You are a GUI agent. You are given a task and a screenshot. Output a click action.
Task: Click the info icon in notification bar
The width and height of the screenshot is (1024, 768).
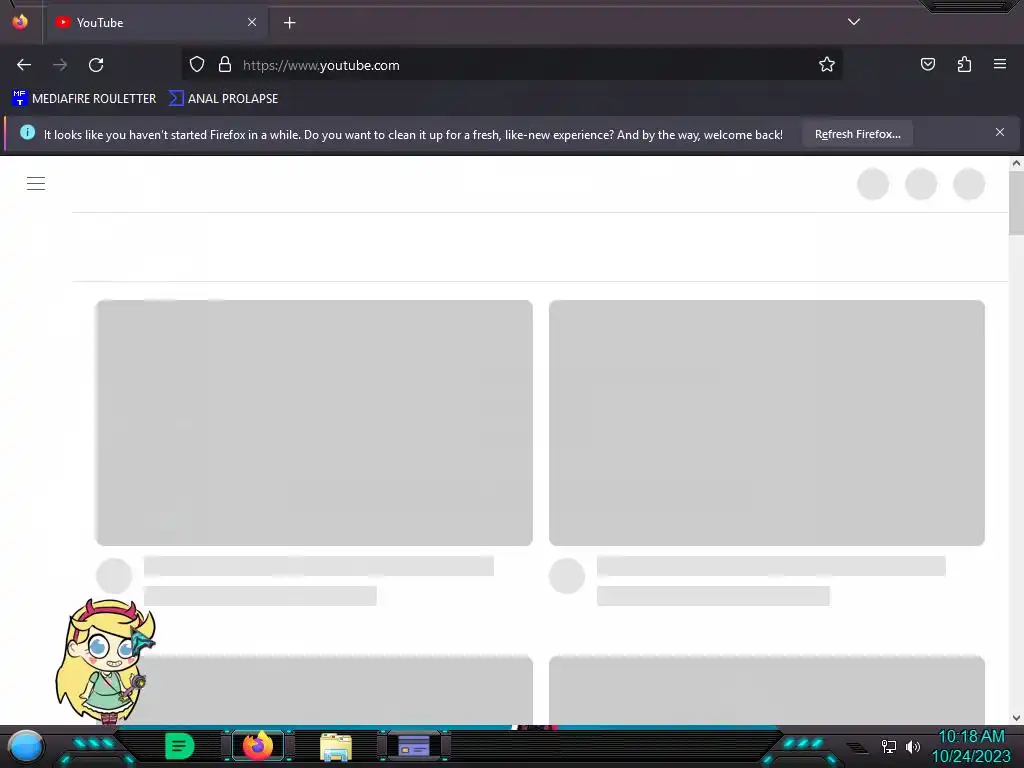tap(27, 133)
